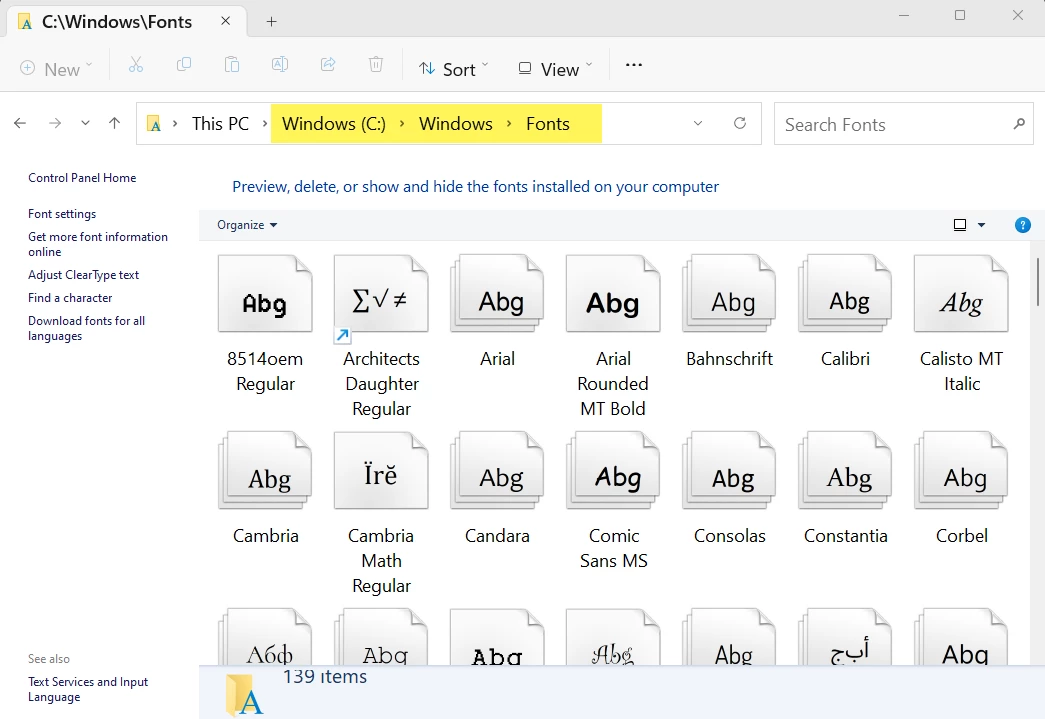Select the Cambria font family icon

coord(265,471)
